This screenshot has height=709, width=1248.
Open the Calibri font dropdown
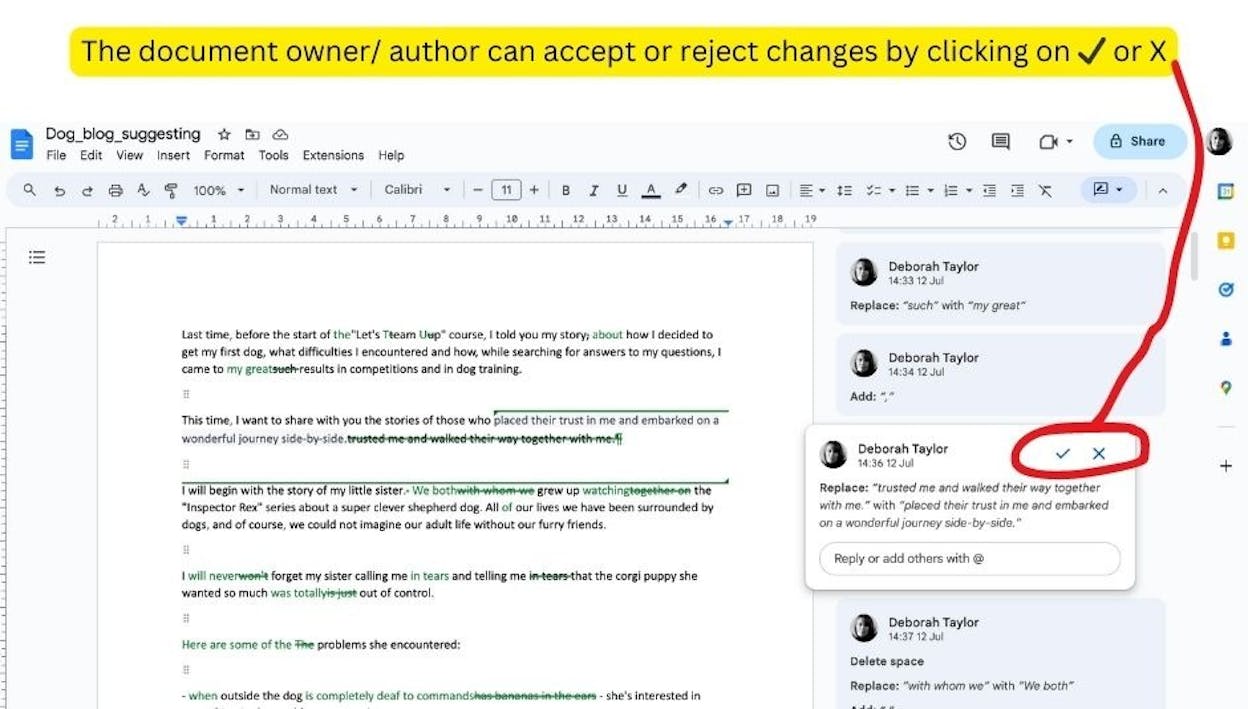point(417,190)
